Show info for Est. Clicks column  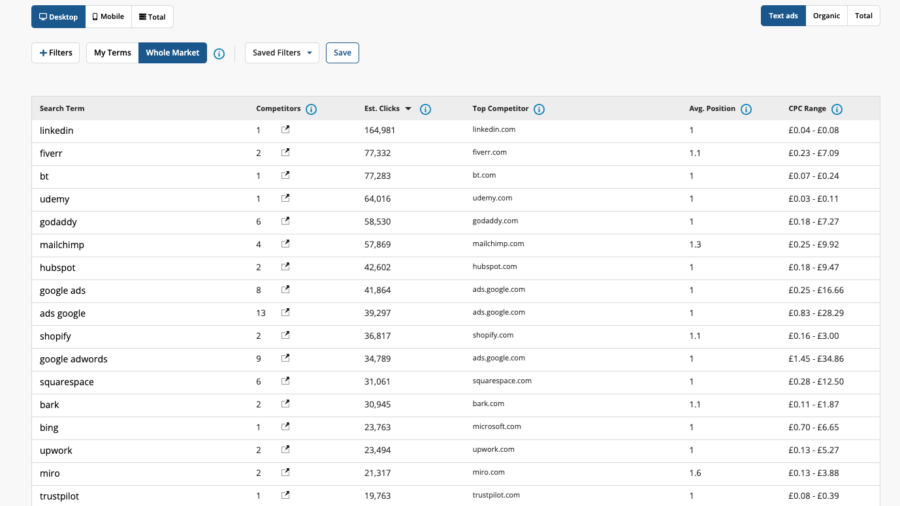tap(425, 109)
